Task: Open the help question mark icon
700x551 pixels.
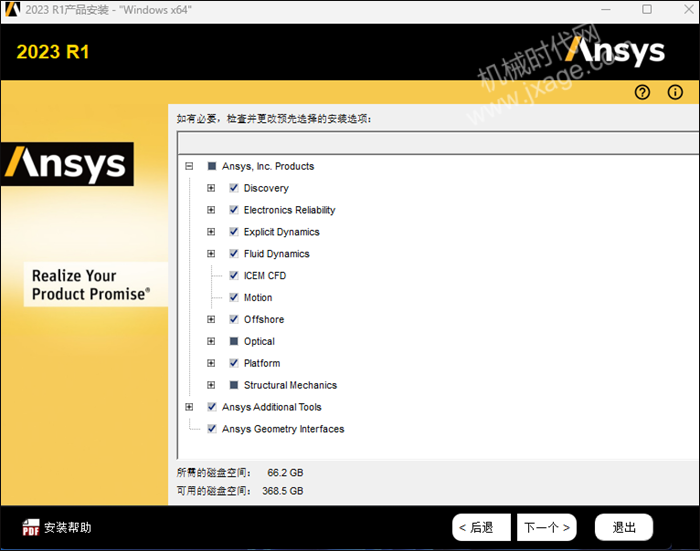Action: tap(642, 92)
